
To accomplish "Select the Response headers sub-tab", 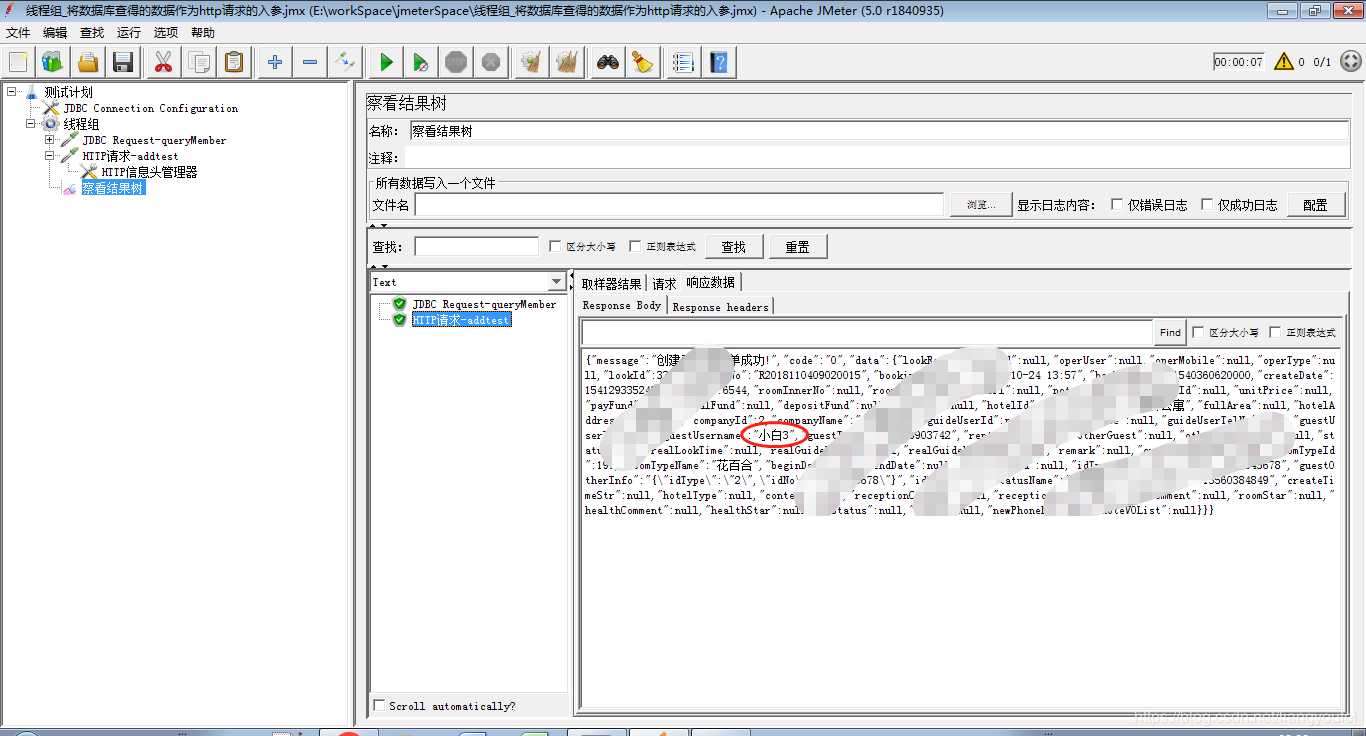I will 721,307.
